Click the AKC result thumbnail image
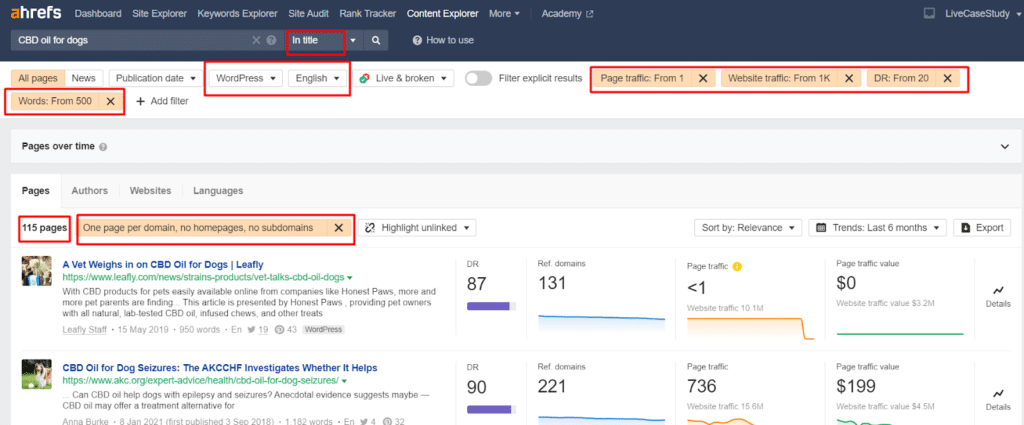Screen dimensions: 1024x425 coord(36,374)
